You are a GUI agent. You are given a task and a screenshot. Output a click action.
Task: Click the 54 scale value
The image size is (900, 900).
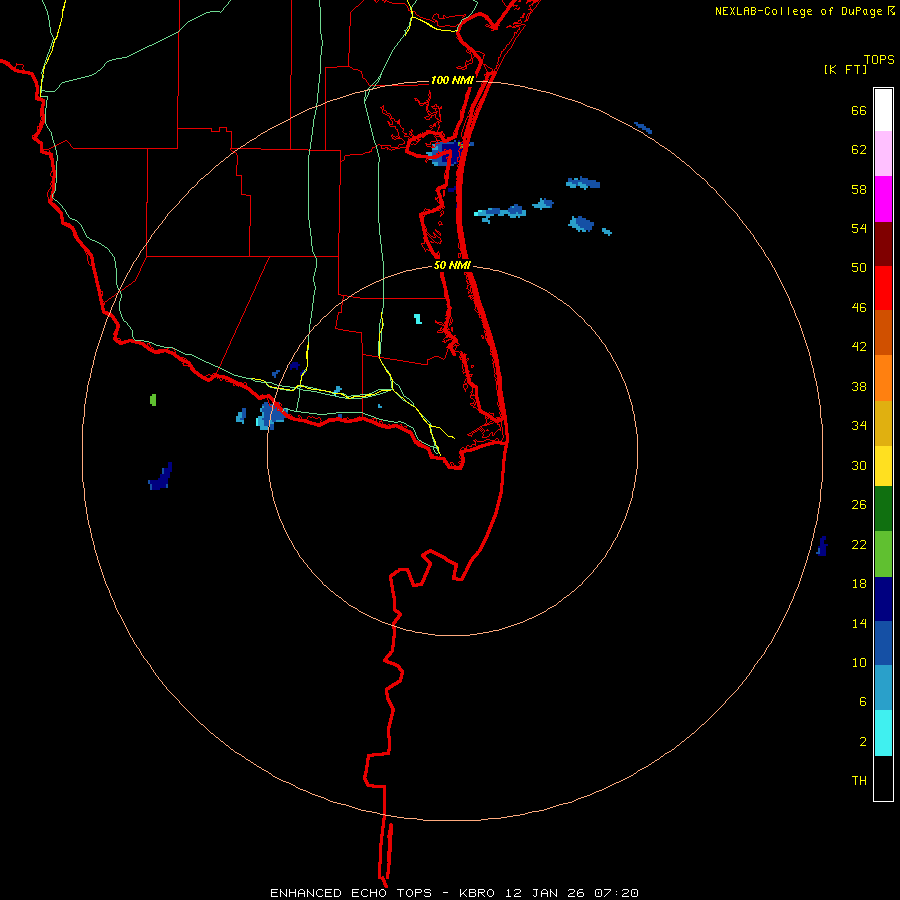(x=859, y=228)
